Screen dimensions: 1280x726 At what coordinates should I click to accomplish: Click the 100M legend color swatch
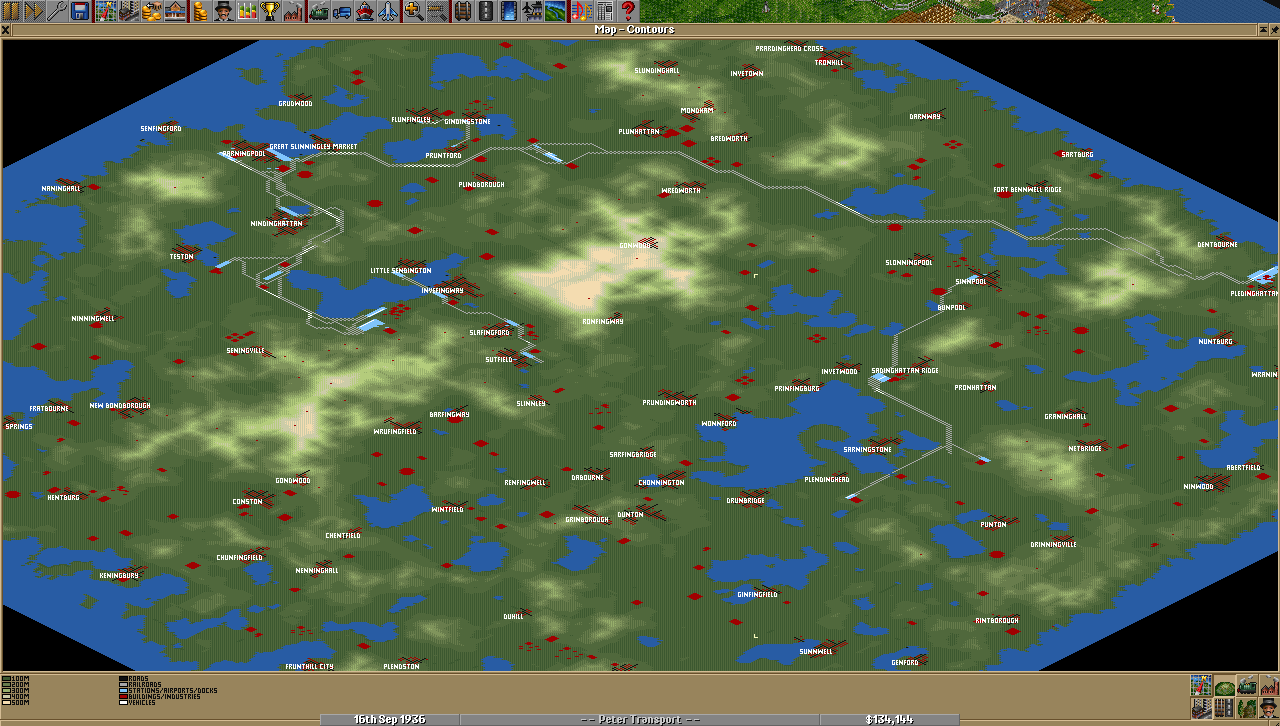(7, 679)
